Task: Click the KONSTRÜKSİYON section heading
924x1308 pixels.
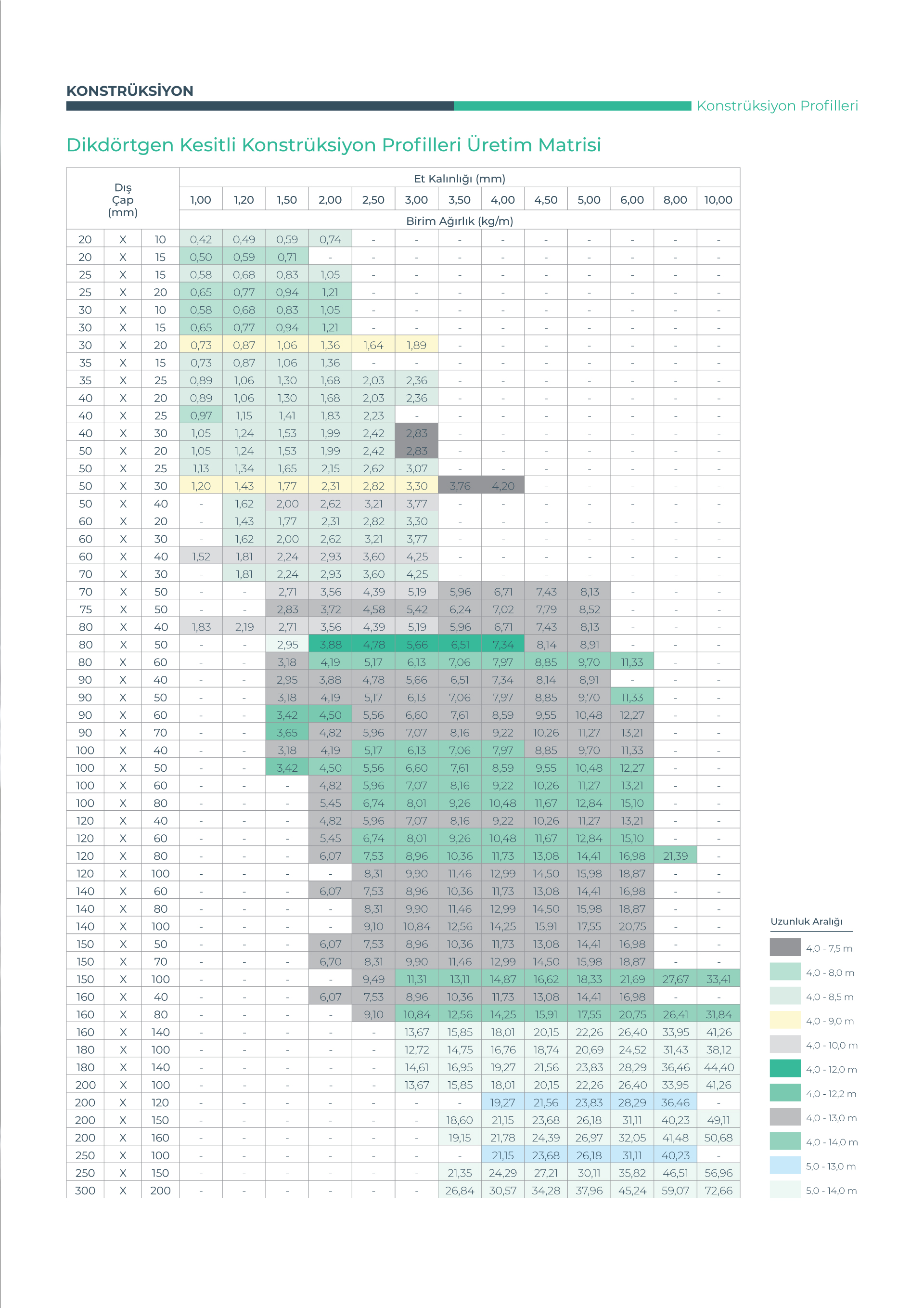Action: (x=130, y=91)
